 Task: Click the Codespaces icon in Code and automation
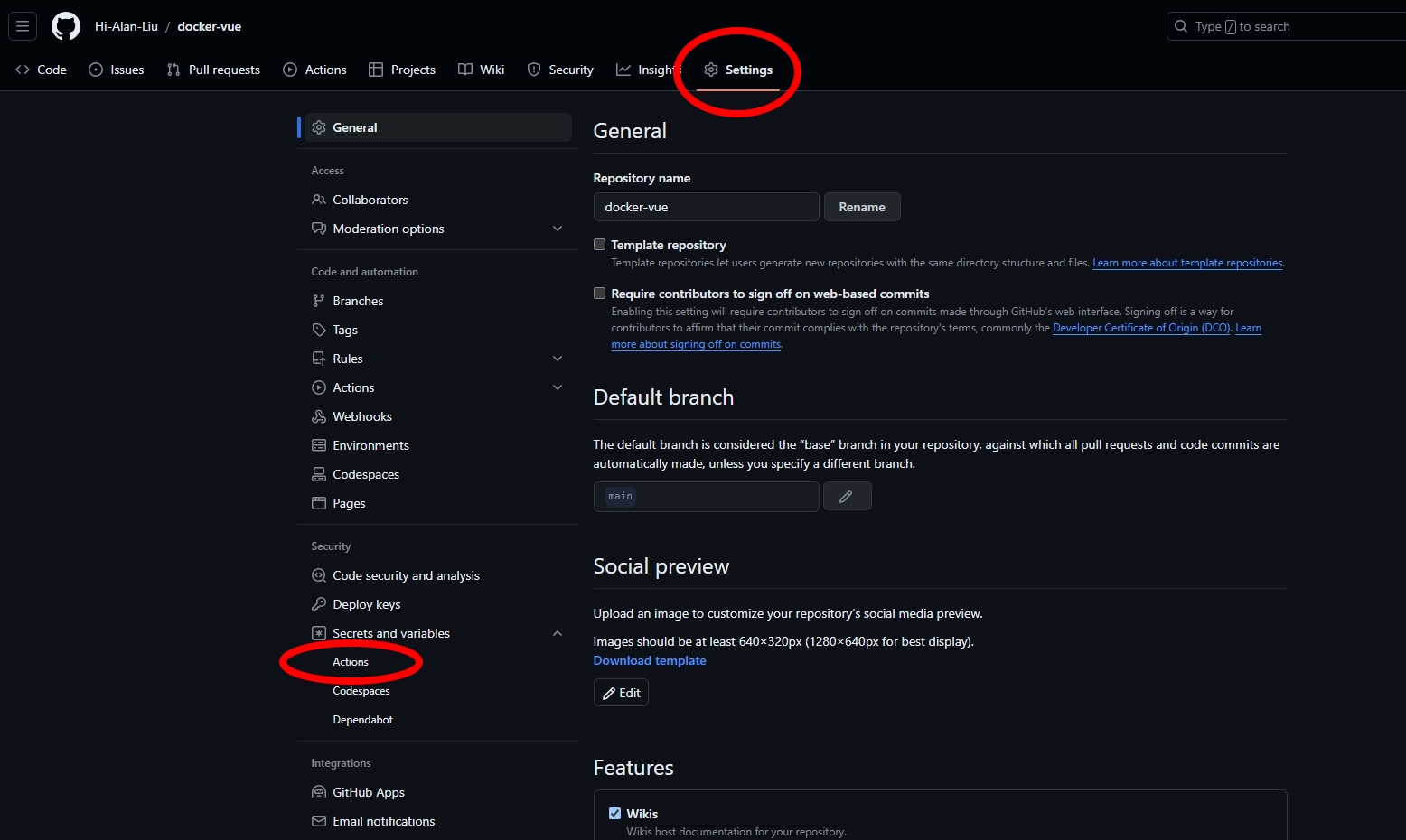pos(319,474)
